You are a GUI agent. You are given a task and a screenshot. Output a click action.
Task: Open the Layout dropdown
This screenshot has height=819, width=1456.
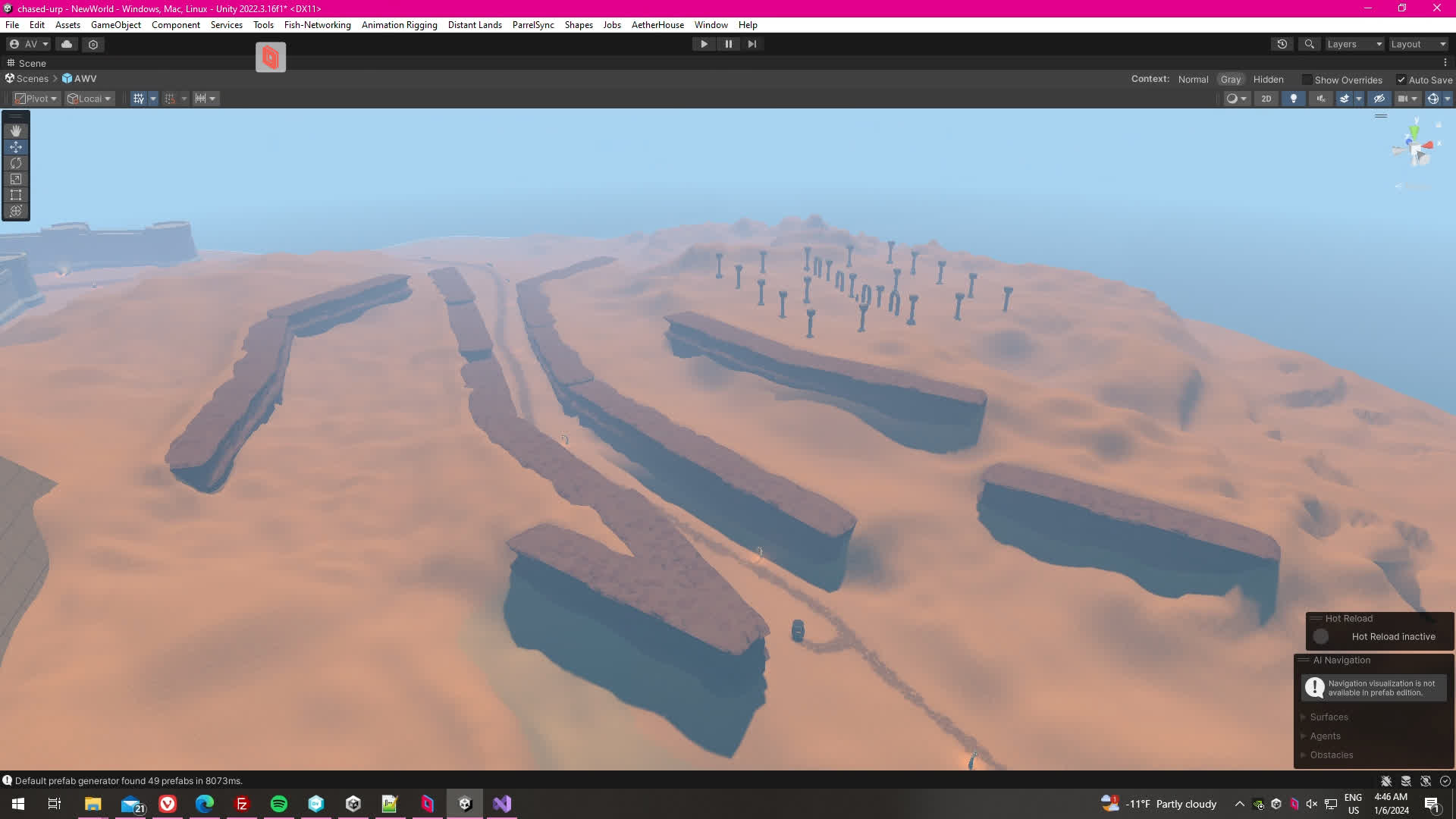[1418, 44]
